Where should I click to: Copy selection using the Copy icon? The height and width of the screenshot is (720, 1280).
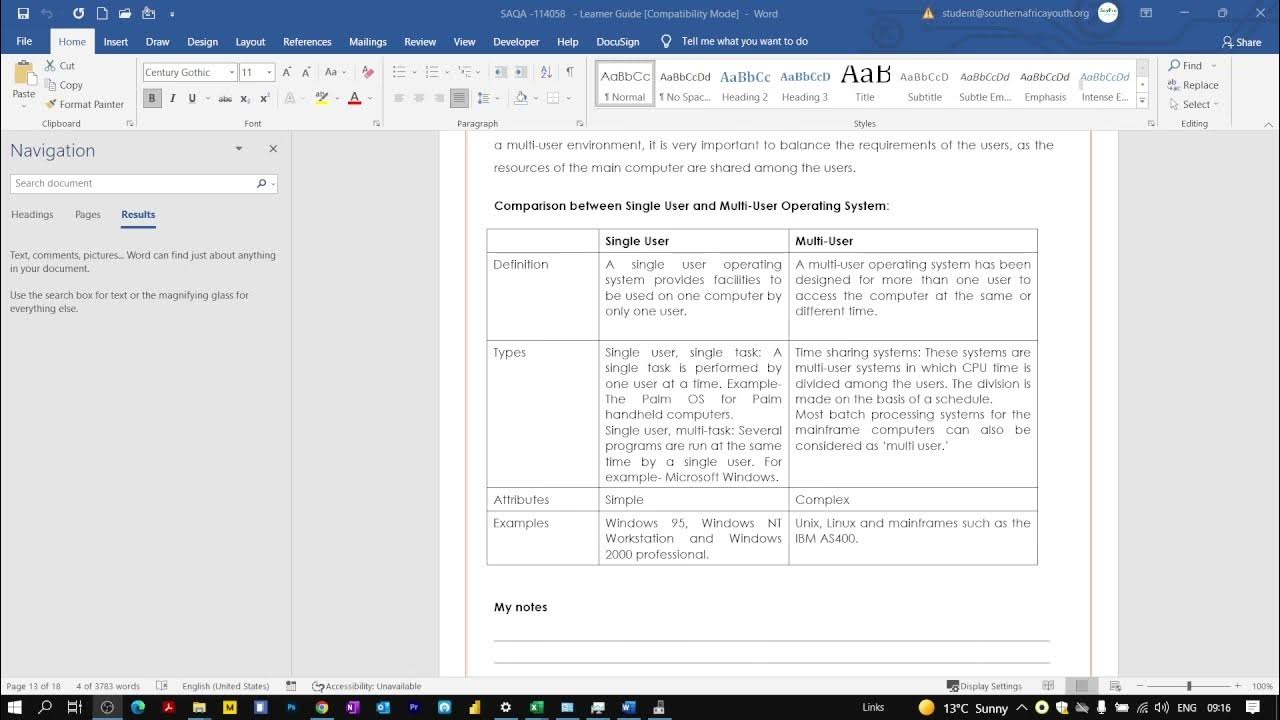(51, 85)
